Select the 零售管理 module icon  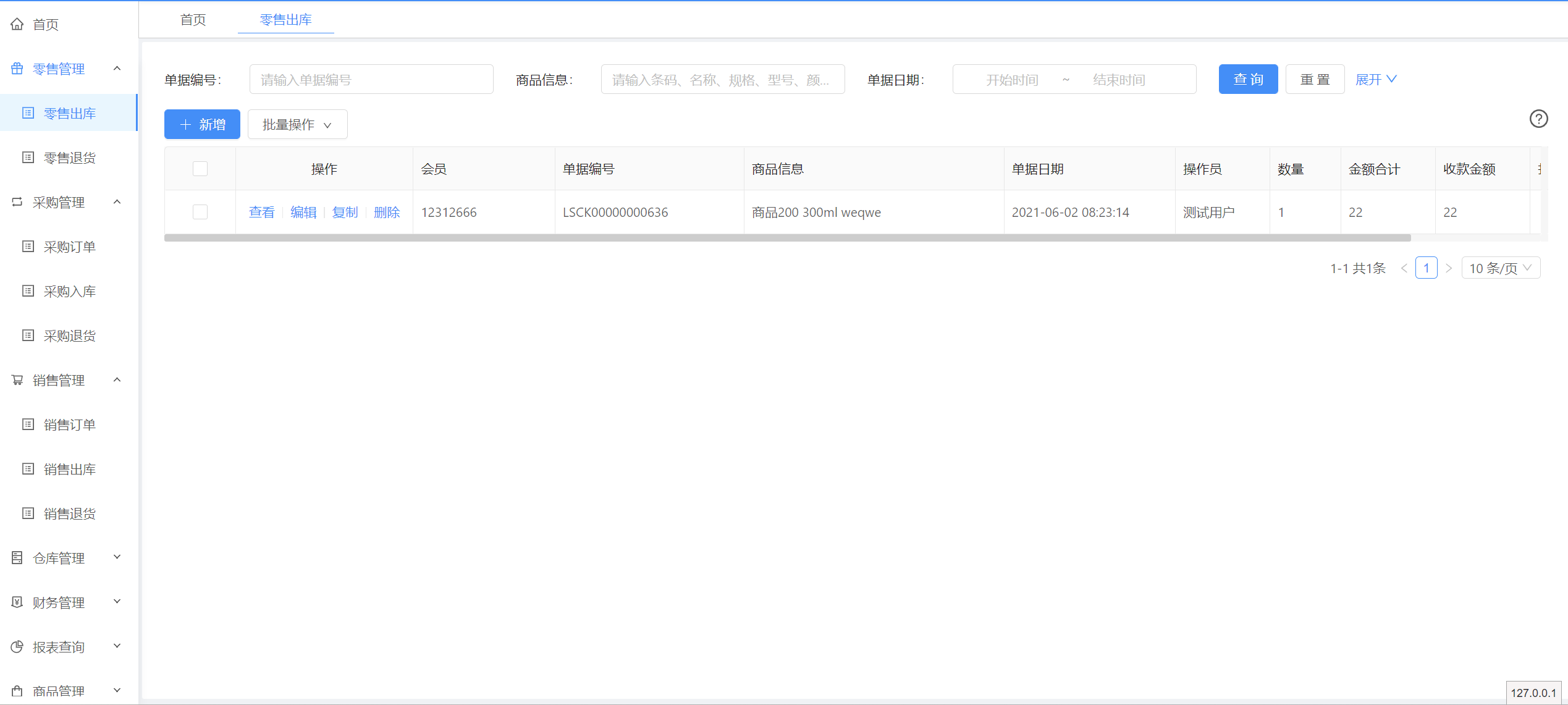pos(17,69)
